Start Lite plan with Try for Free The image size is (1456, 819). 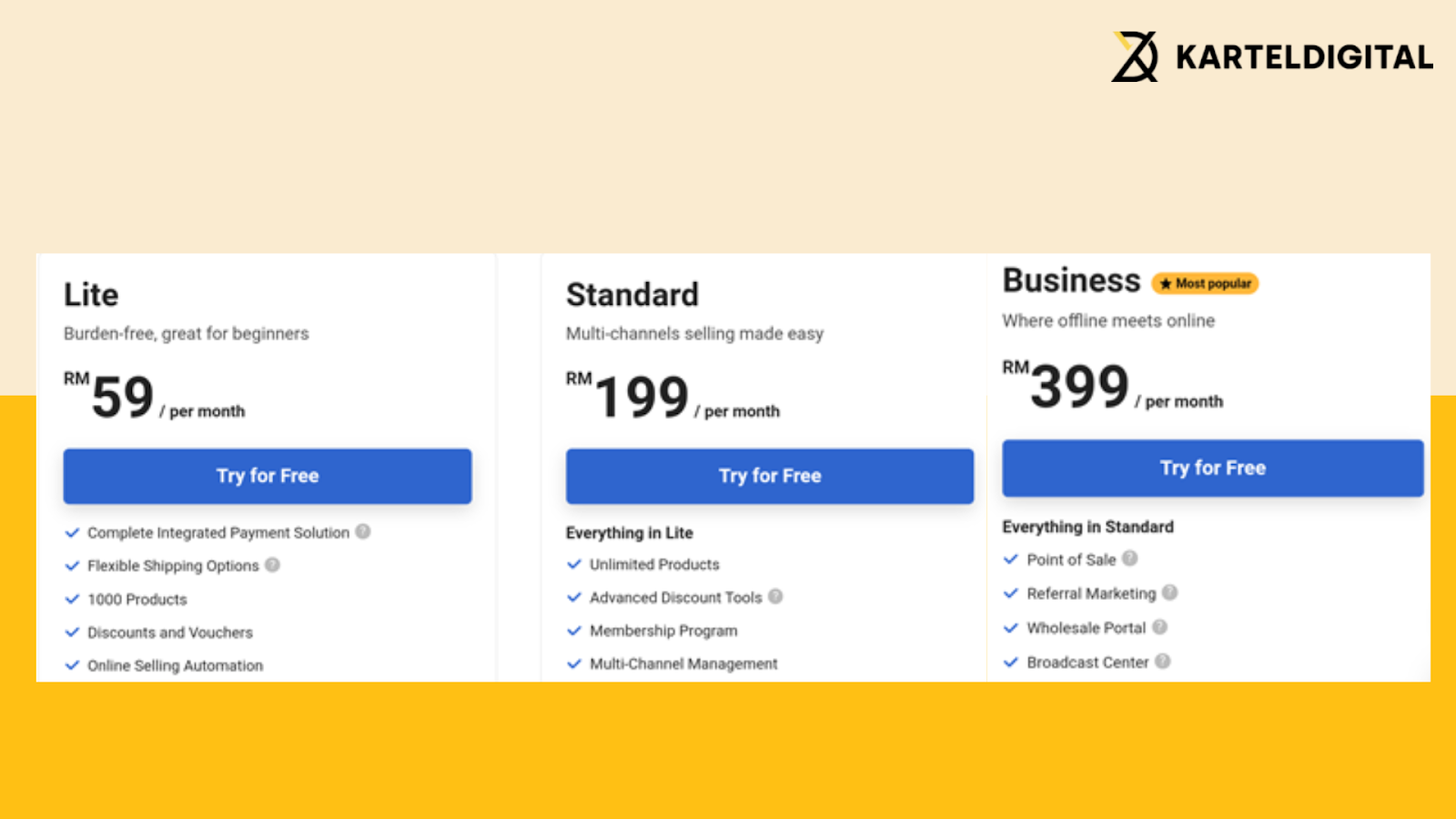click(268, 476)
